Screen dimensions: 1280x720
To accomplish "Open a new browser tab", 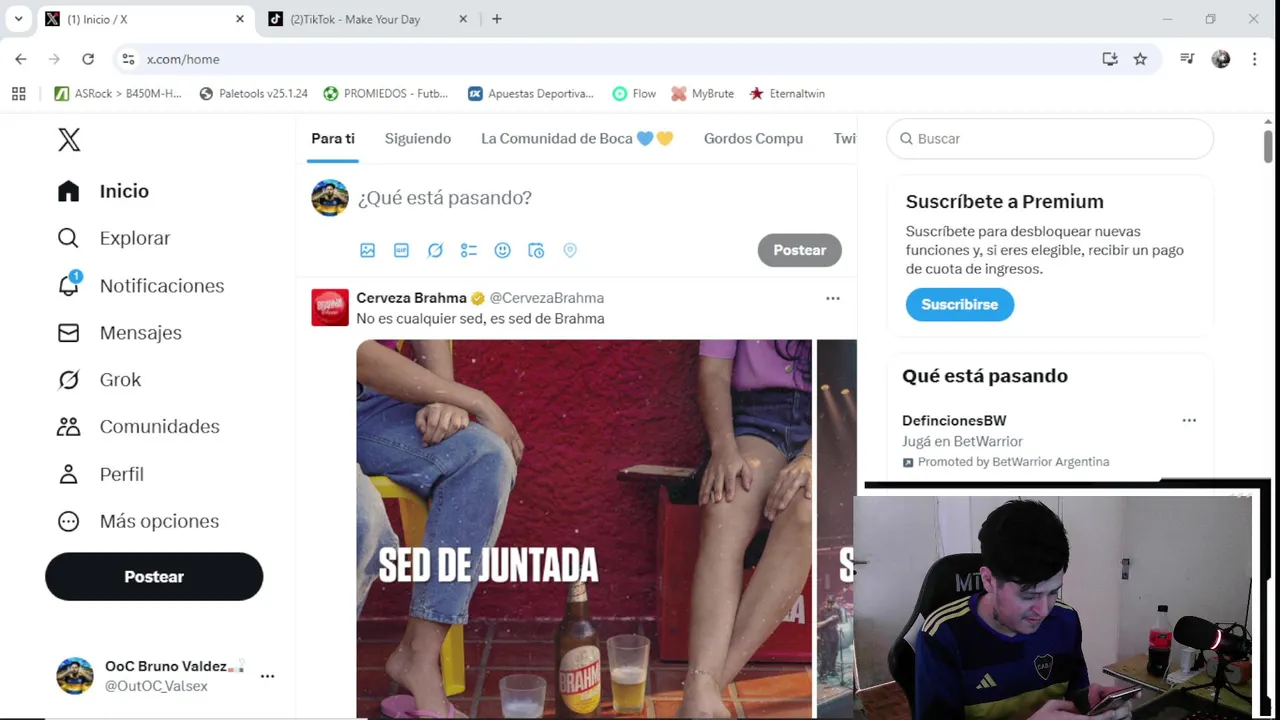I will click(497, 19).
